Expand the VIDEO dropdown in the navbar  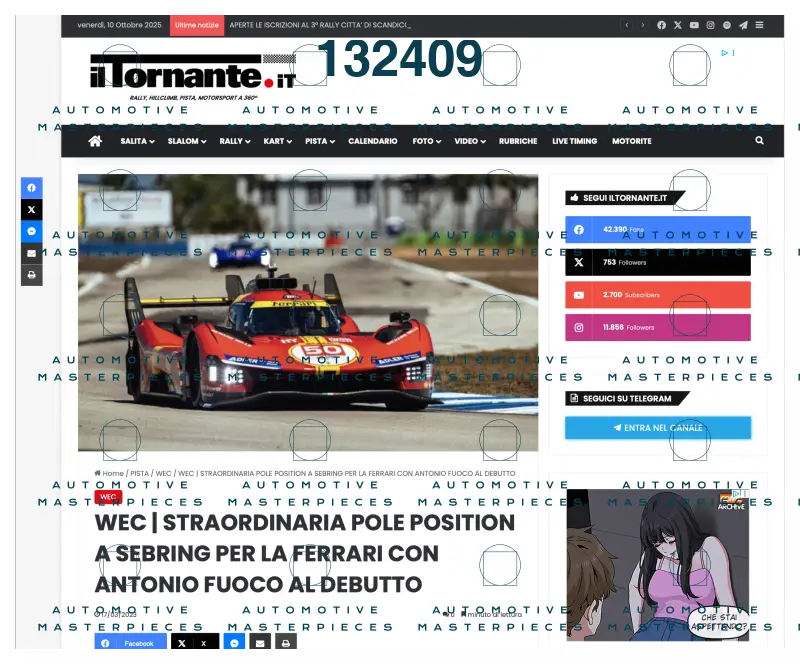point(466,141)
